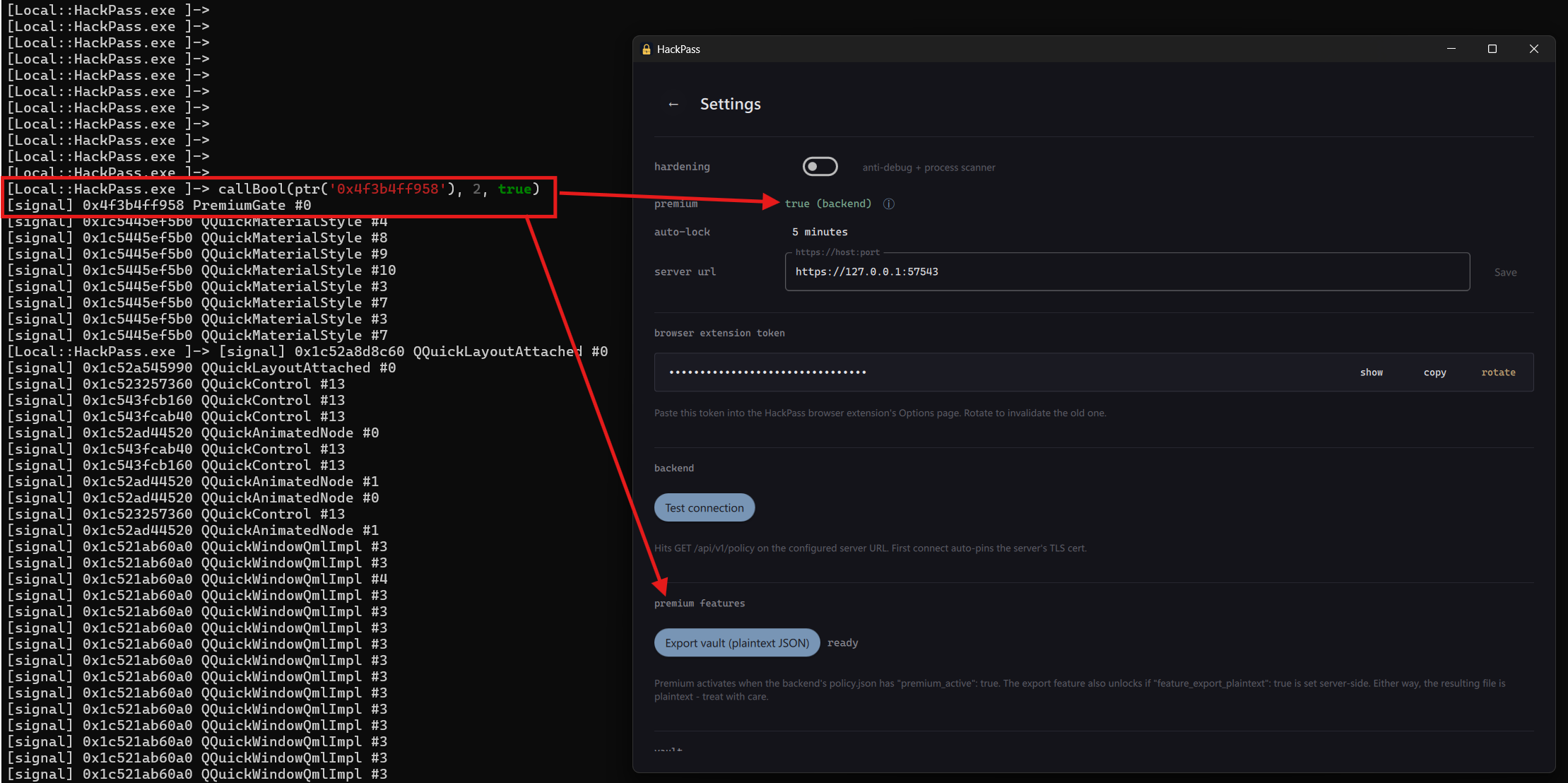Go back using the arrow beside Settings
The height and width of the screenshot is (783, 1568).
673,105
